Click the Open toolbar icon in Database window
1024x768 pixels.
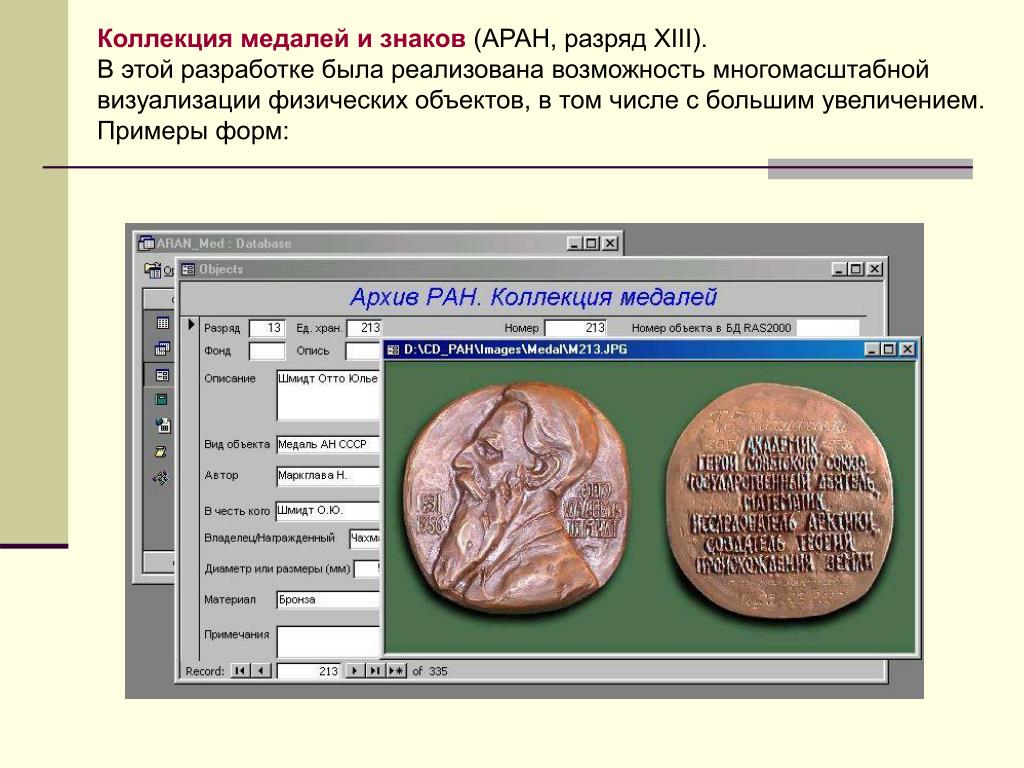(x=153, y=269)
